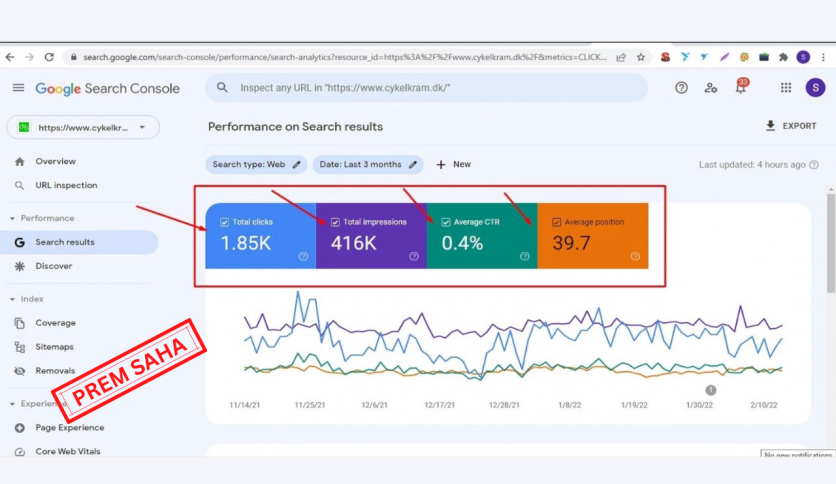Toggle the Average CTR checkbox
The width and height of the screenshot is (836, 484).
pos(446,222)
